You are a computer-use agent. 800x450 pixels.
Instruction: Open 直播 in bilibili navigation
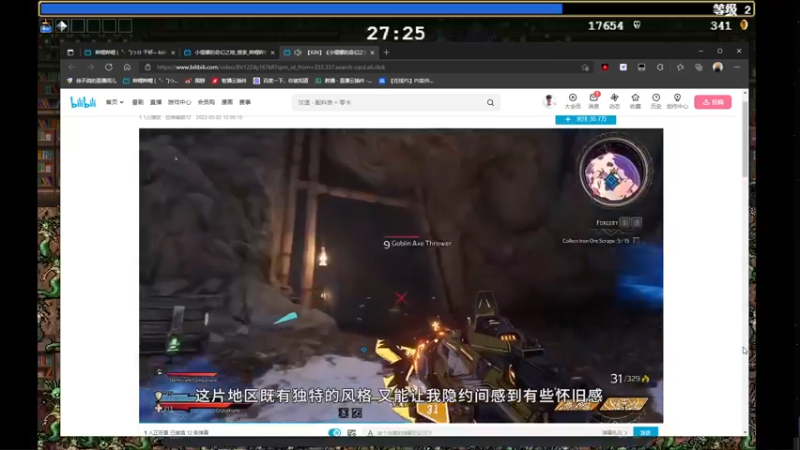[156, 102]
